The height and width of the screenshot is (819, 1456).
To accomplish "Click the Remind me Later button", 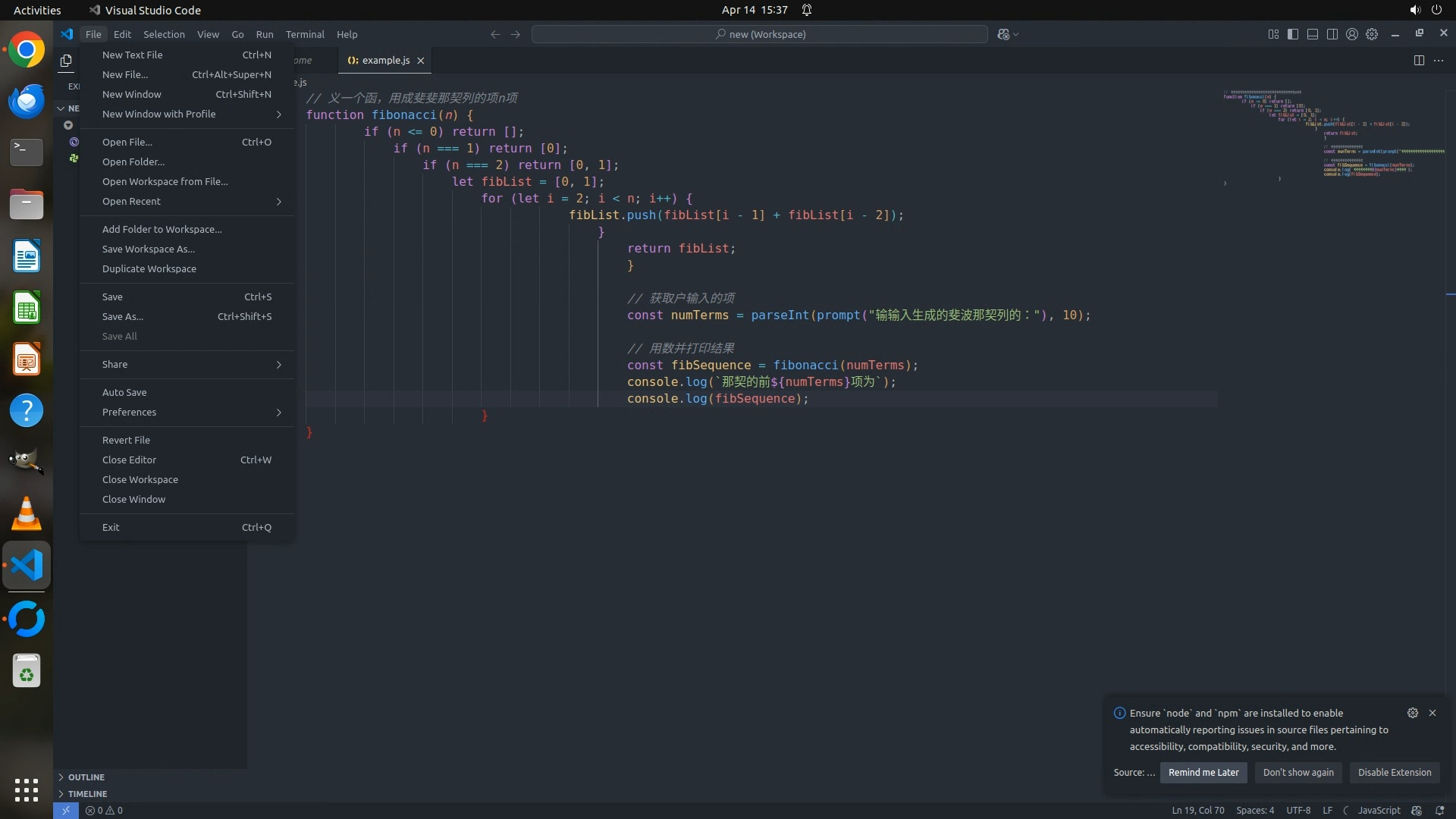I will [x=1203, y=772].
